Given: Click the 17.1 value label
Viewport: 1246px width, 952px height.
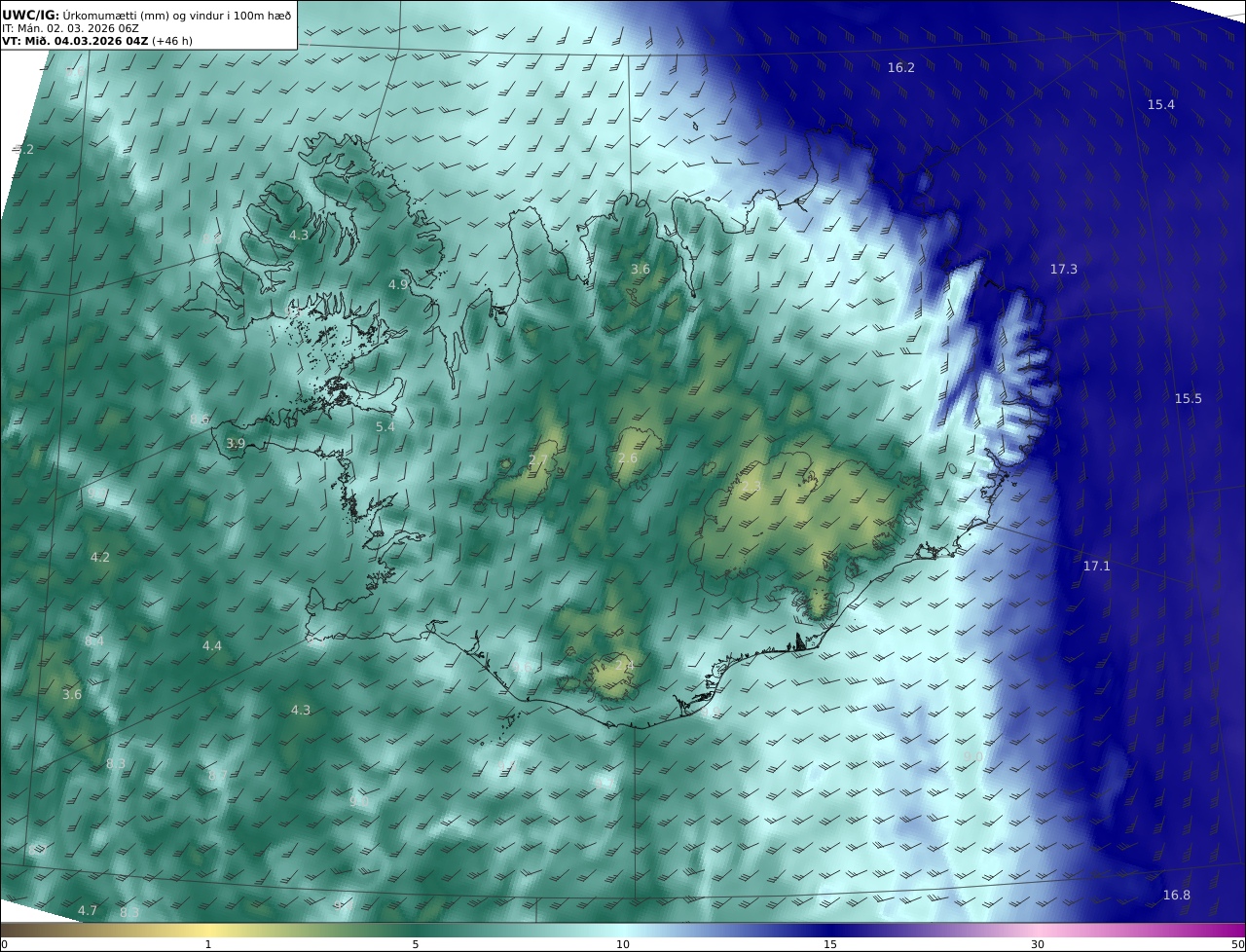Looking at the screenshot, I should 1096,567.
